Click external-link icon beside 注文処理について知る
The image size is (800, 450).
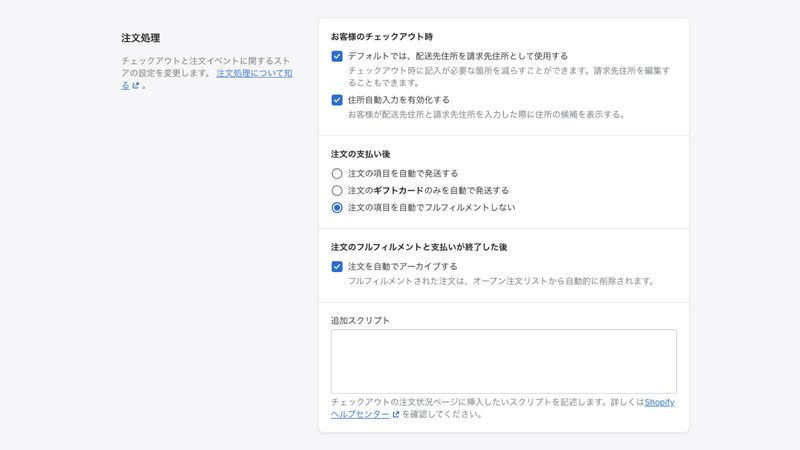tap(136, 86)
